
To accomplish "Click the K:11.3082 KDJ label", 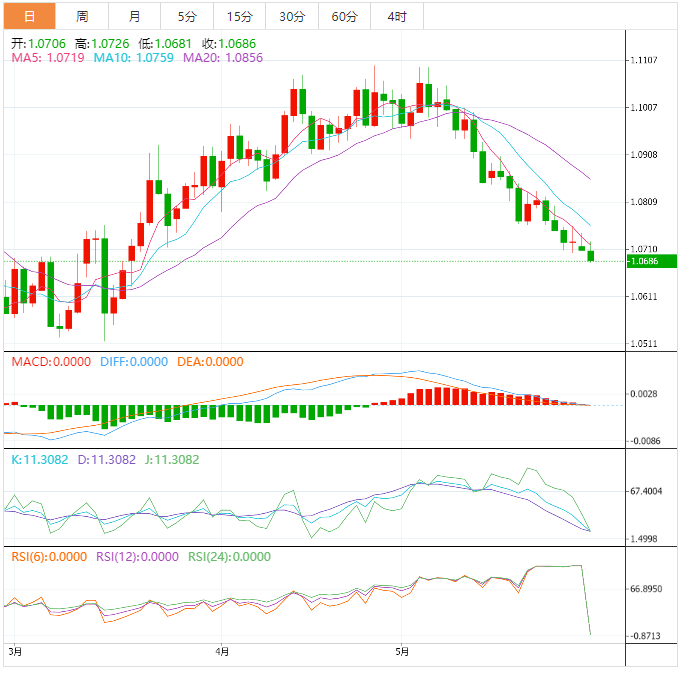I will pyautogui.click(x=38, y=460).
